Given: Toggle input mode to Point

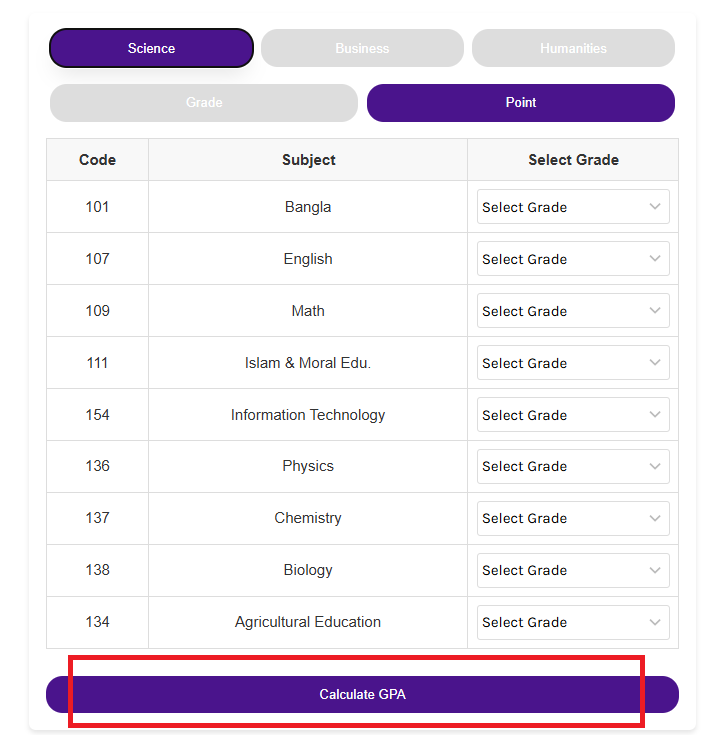Looking at the screenshot, I should [x=520, y=103].
